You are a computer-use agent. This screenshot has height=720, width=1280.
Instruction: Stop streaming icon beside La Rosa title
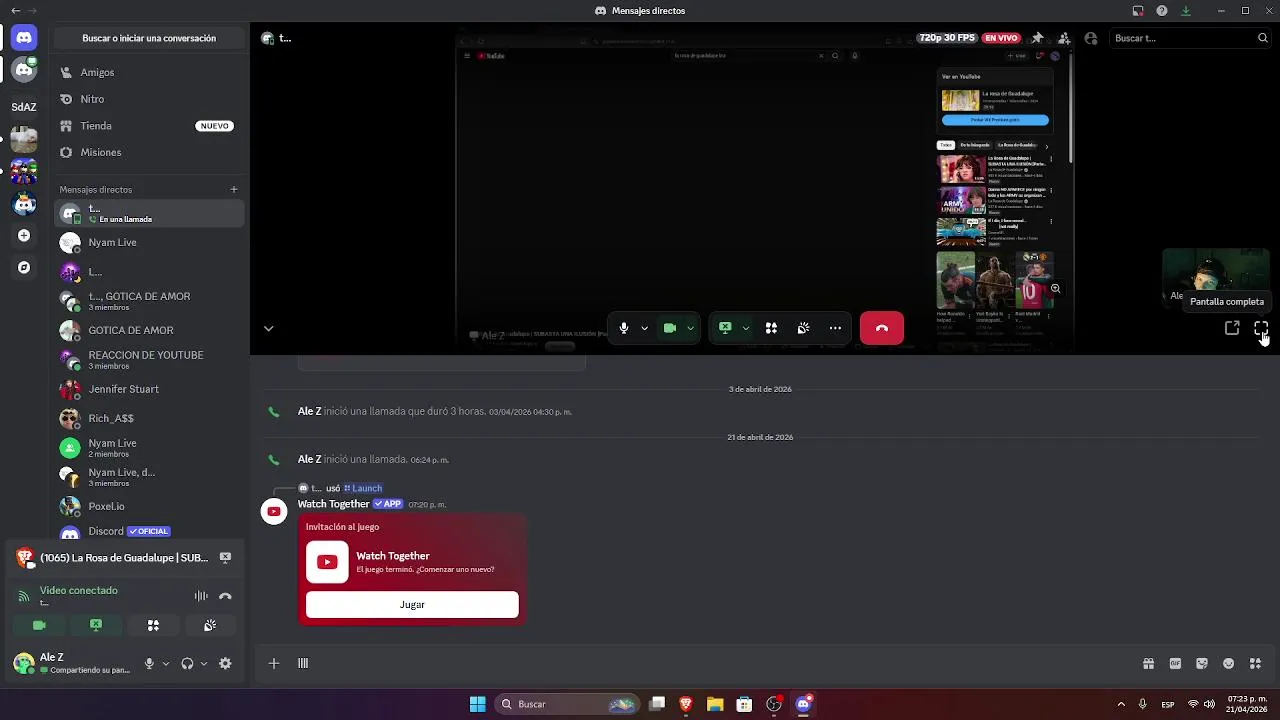pyautogui.click(x=225, y=557)
